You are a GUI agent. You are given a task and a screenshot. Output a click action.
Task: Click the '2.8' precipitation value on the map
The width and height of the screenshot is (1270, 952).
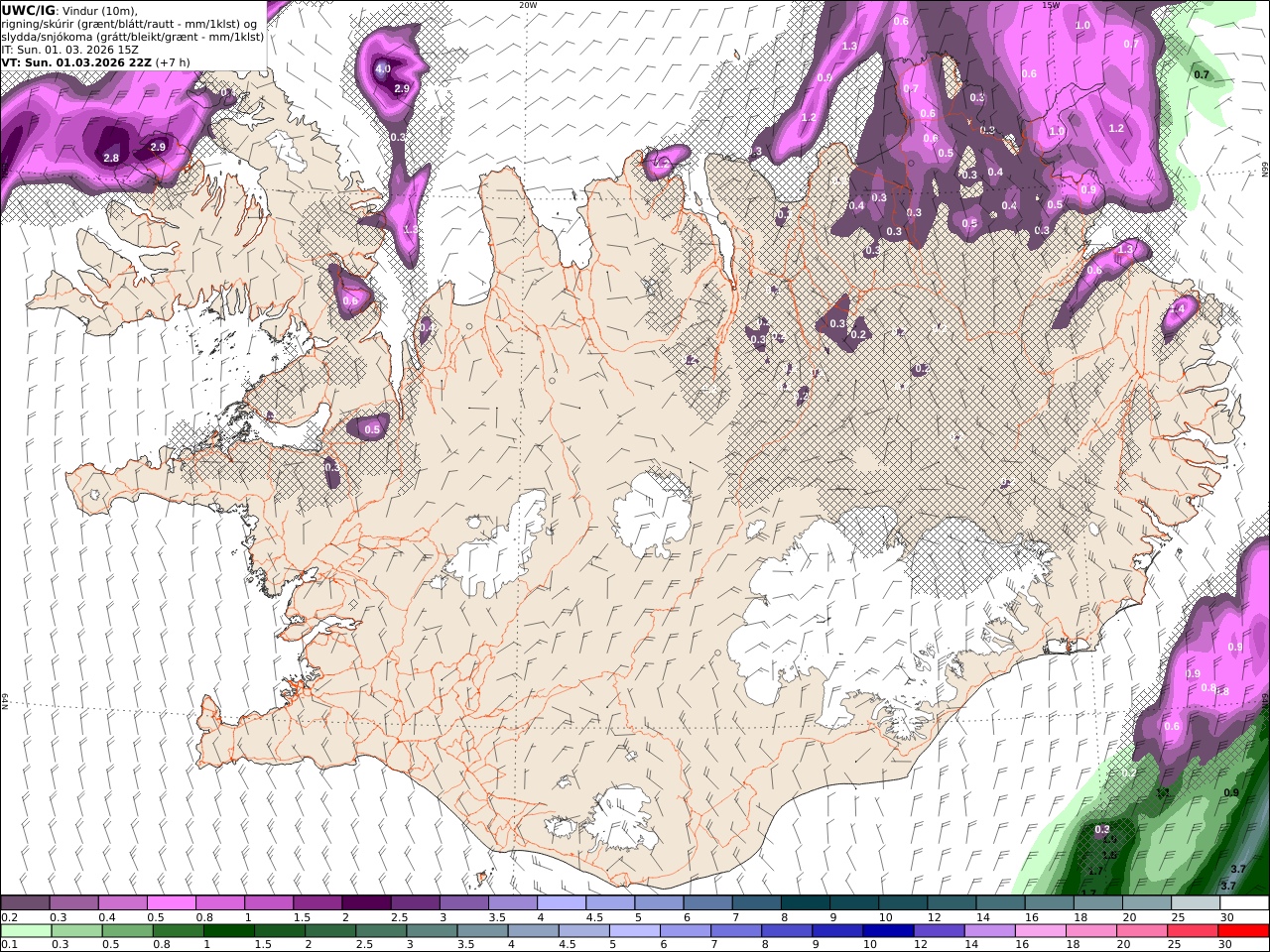pyautogui.click(x=111, y=158)
